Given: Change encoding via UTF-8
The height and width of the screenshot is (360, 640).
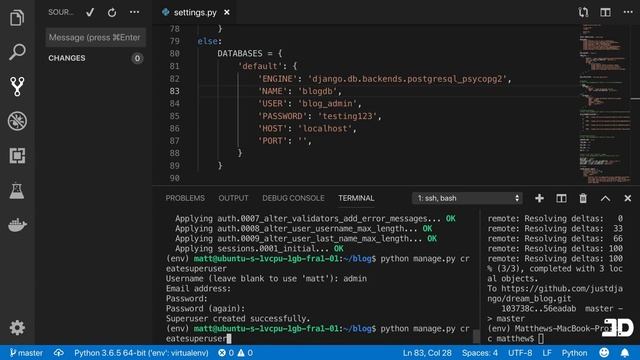Looking at the screenshot, I should pyautogui.click(x=520, y=353).
